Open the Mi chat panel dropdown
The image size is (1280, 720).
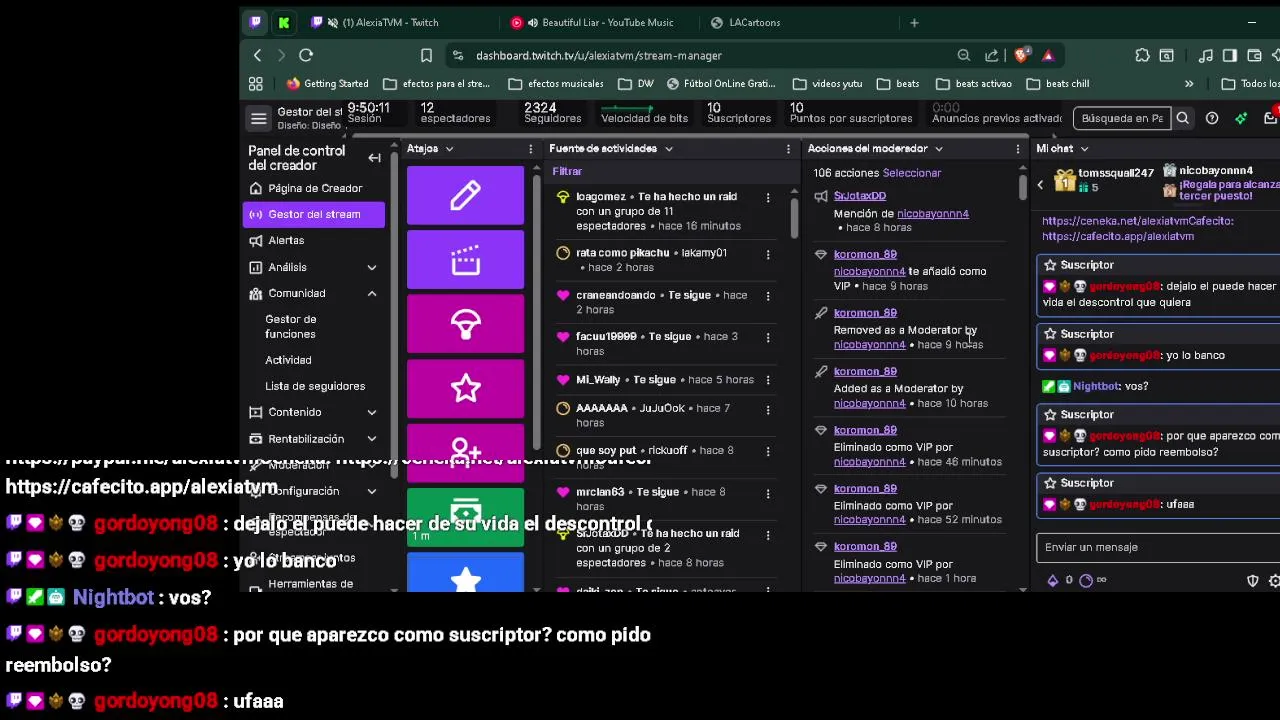coord(1084,149)
